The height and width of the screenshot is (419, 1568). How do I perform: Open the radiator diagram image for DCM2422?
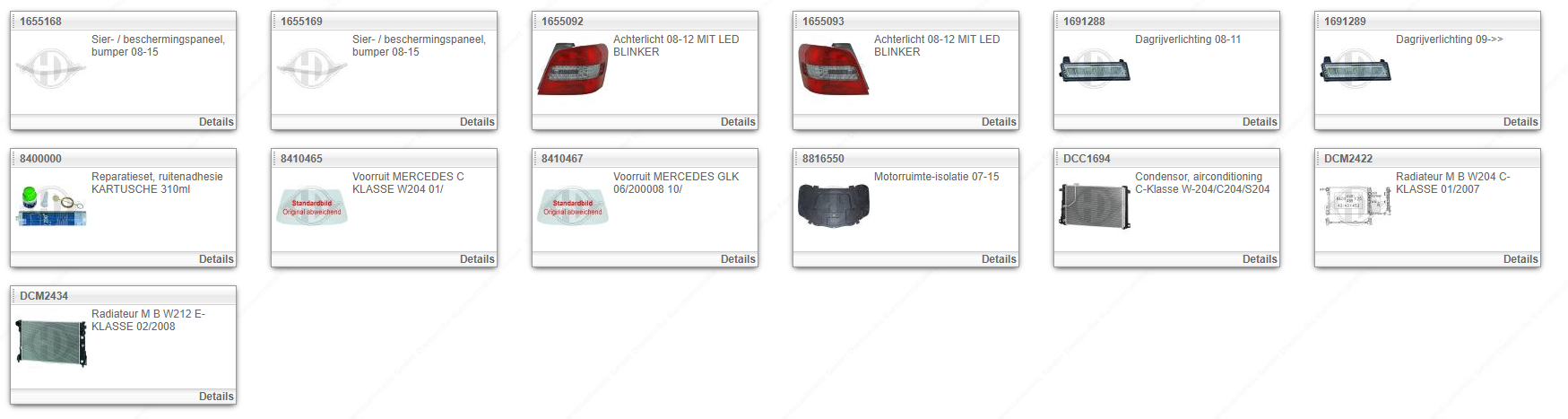point(1356,205)
